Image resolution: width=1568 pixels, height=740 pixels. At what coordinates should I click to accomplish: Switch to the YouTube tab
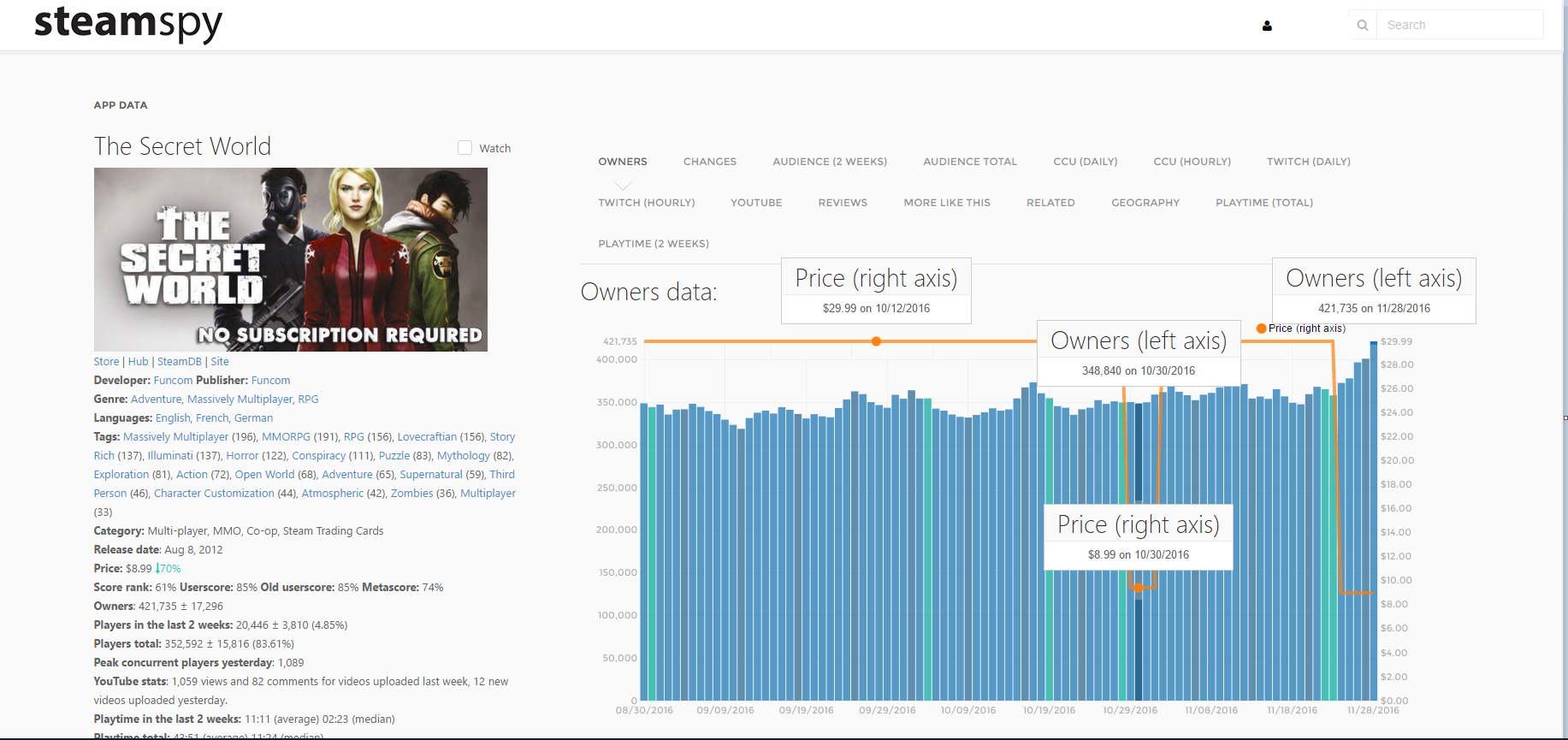(x=756, y=203)
